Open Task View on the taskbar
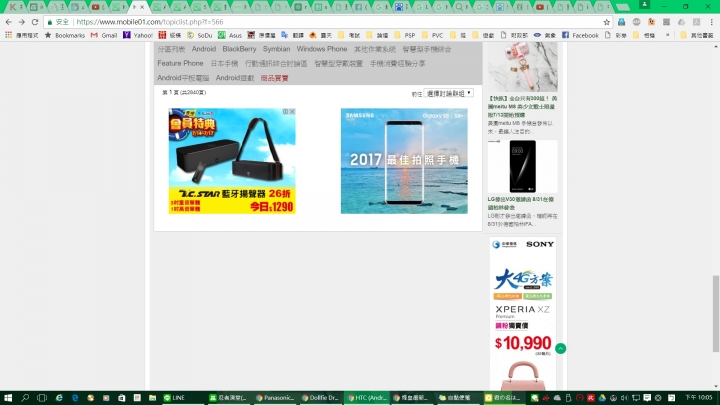This screenshot has height=405, width=720. [x=42, y=398]
